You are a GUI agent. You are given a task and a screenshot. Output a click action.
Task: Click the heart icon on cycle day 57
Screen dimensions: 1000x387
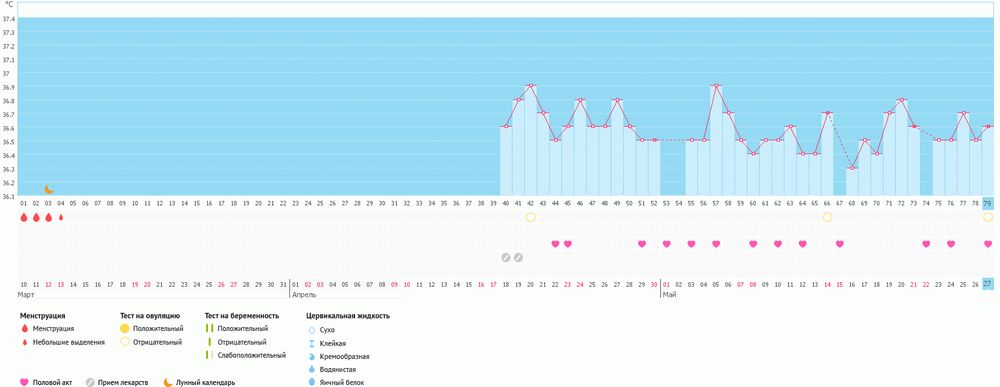coord(716,244)
